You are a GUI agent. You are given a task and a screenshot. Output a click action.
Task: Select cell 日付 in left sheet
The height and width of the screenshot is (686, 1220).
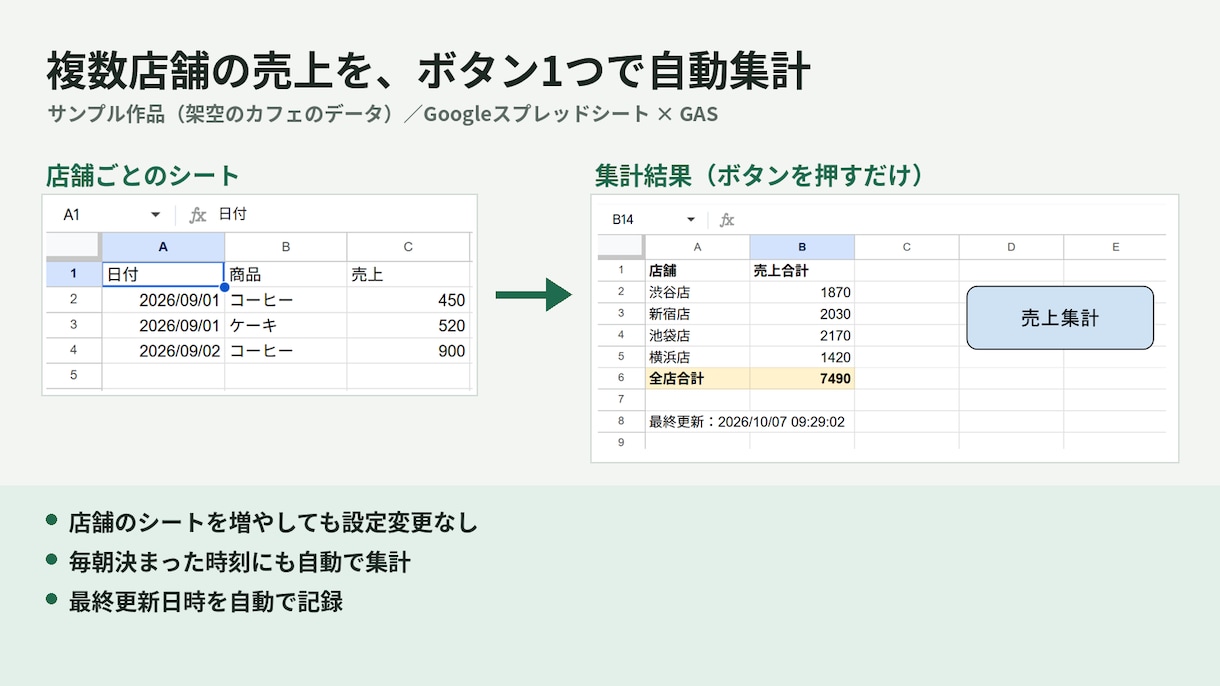point(163,274)
